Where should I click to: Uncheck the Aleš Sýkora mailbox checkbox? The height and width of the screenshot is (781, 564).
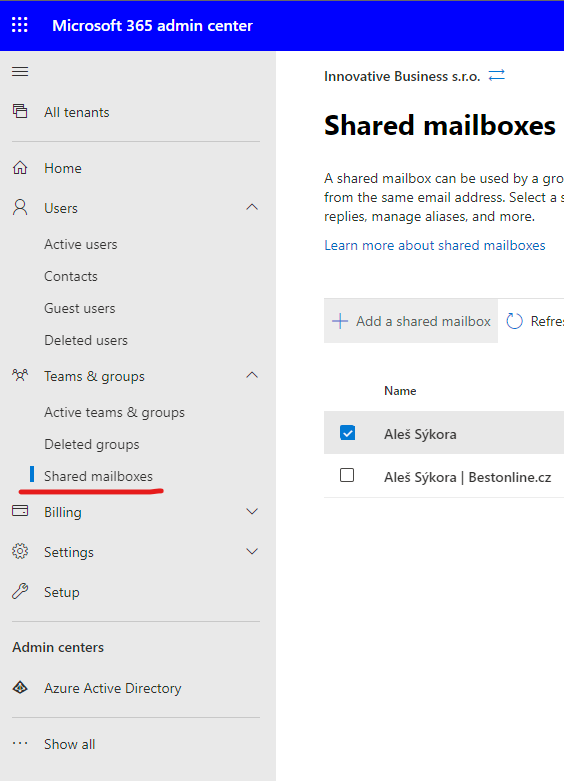(x=347, y=432)
